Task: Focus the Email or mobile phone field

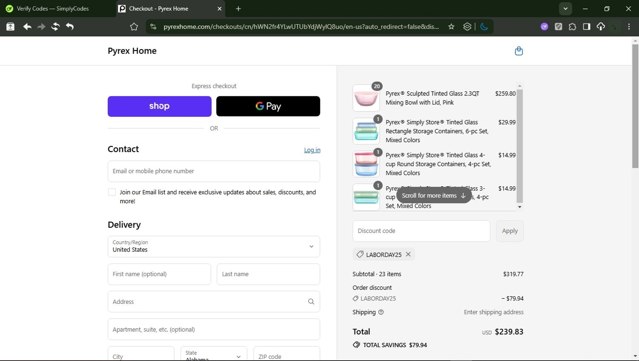Action: (x=214, y=171)
